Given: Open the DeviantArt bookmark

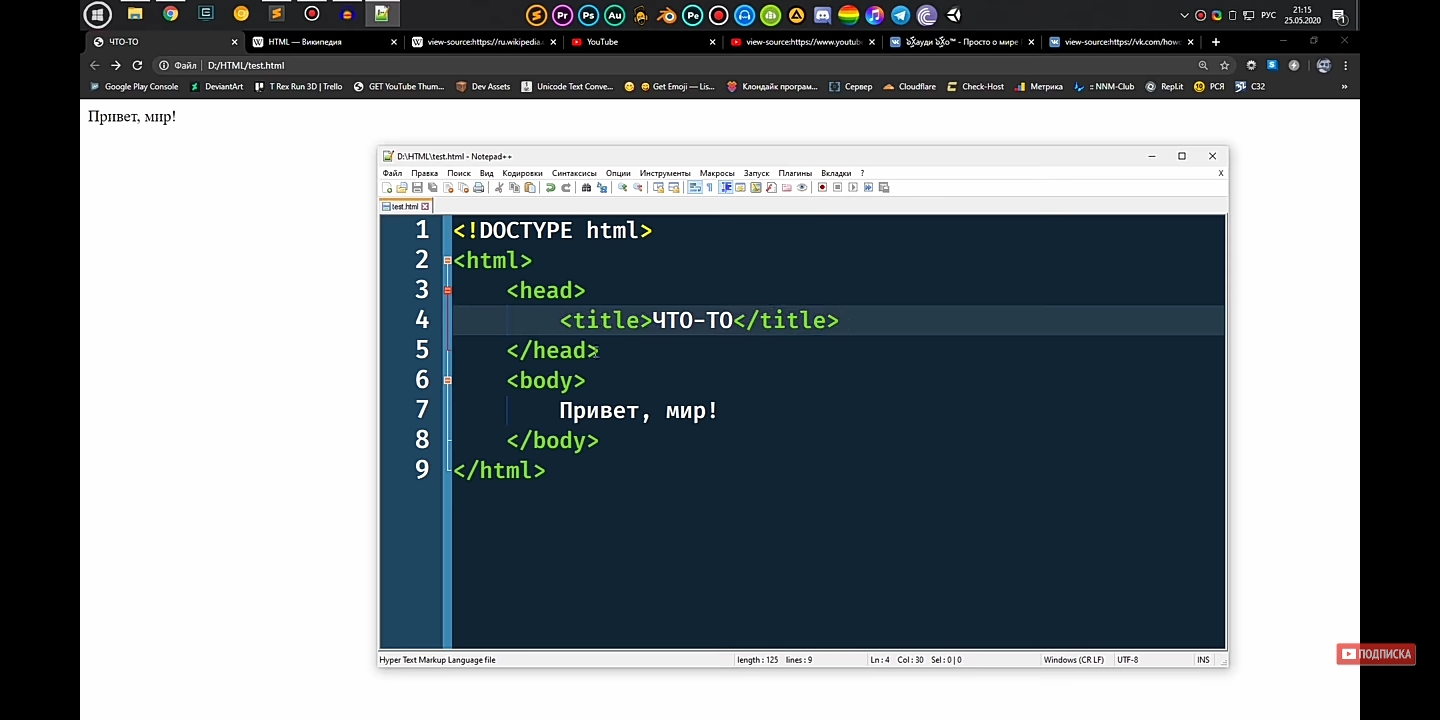Looking at the screenshot, I should tap(217, 87).
